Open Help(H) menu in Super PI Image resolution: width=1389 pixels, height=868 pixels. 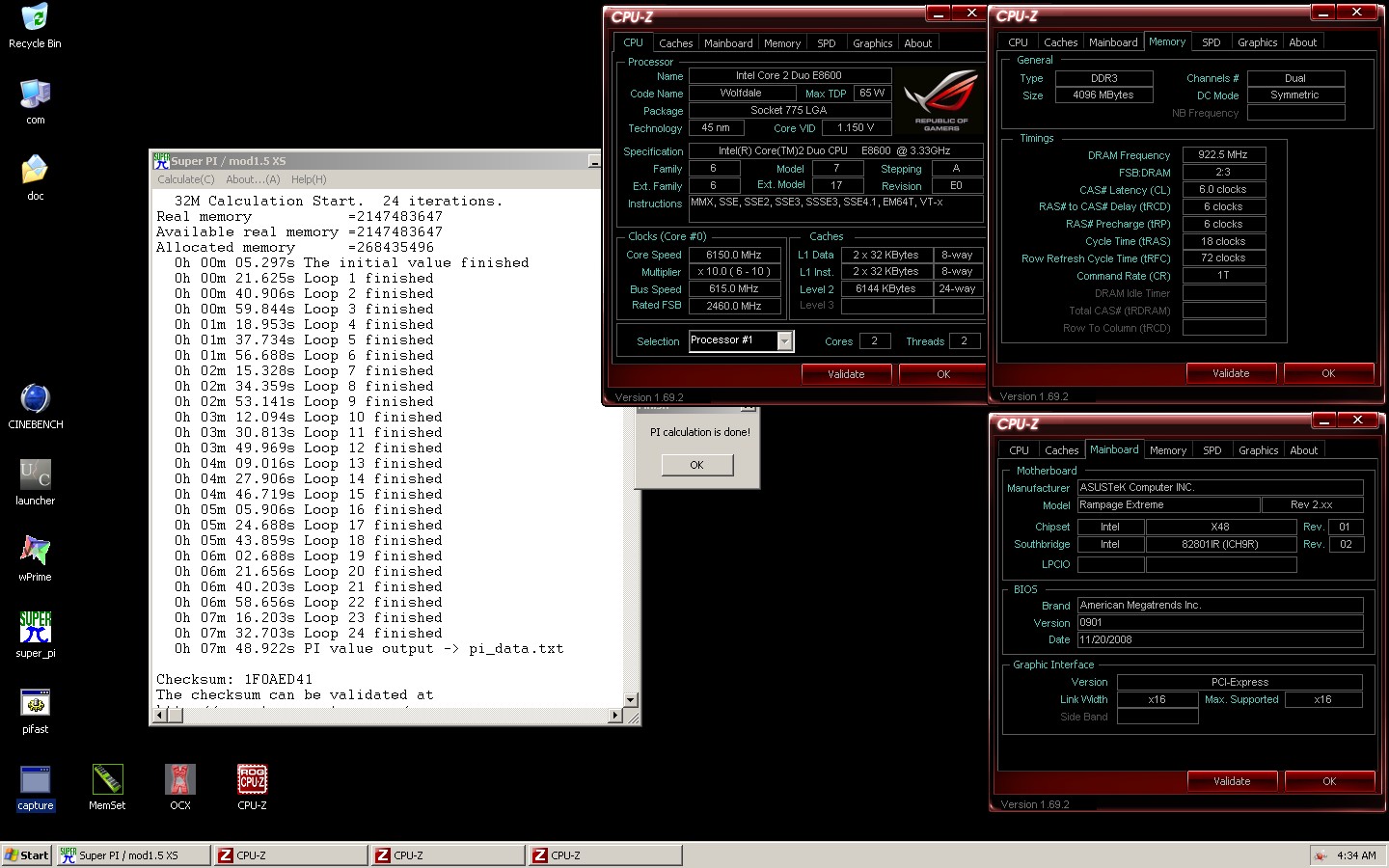point(309,179)
